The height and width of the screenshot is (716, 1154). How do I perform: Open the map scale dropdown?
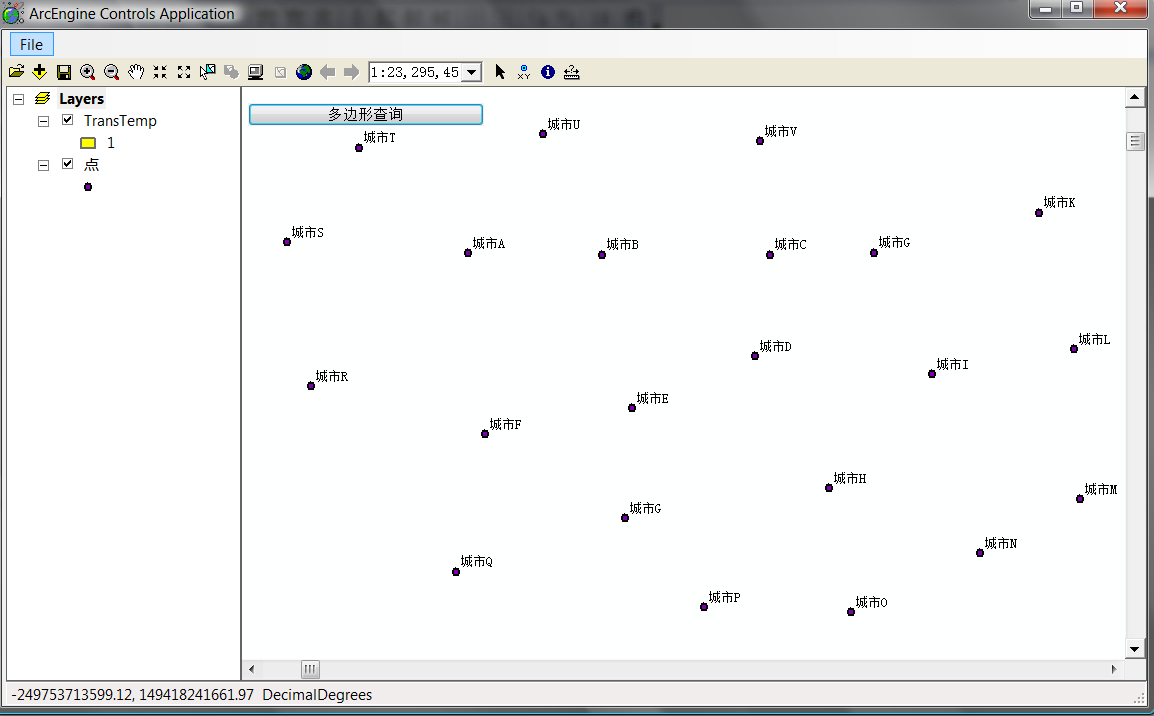pos(472,72)
